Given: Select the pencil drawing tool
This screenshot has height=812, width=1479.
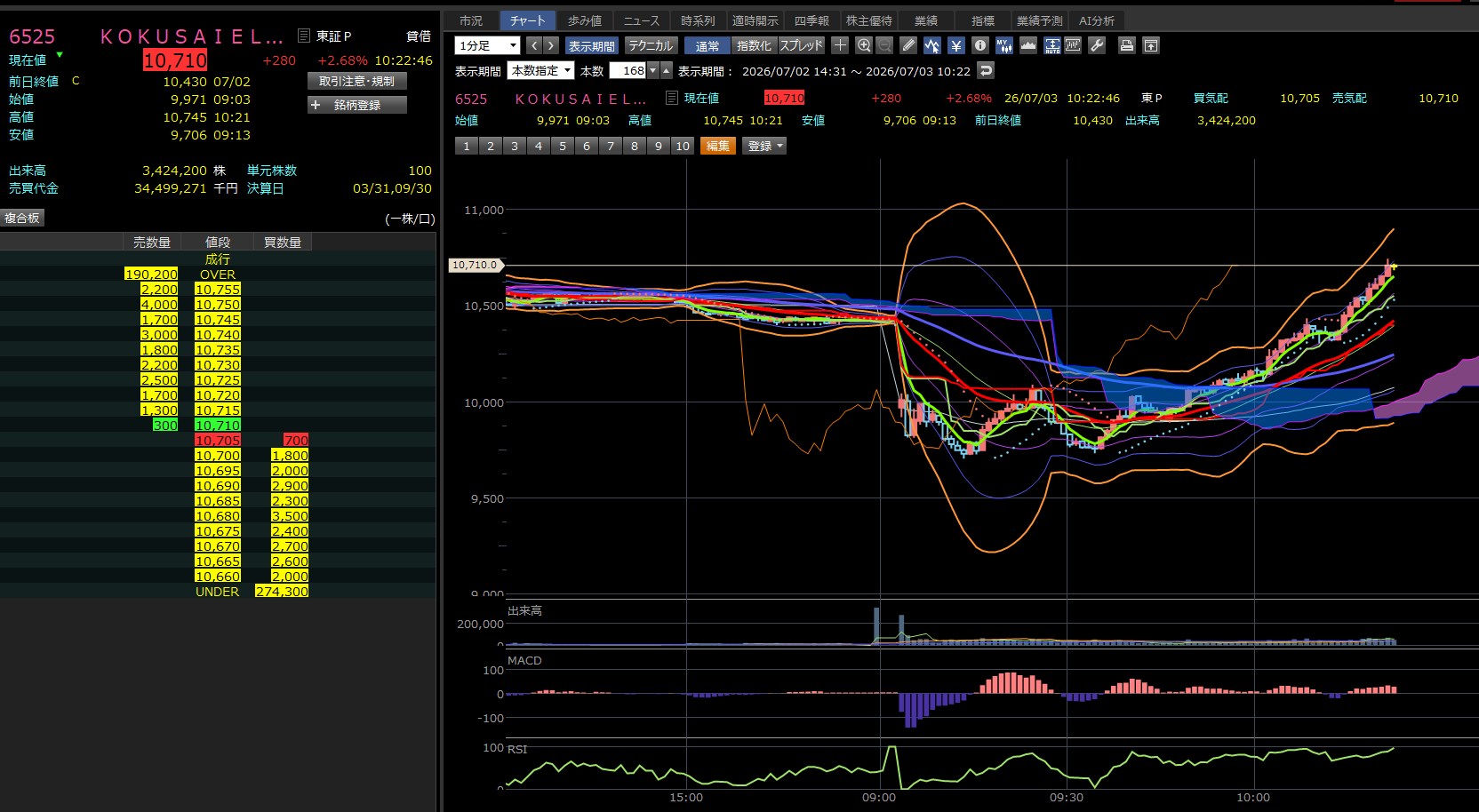Looking at the screenshot, I should [x=908, y=45].
